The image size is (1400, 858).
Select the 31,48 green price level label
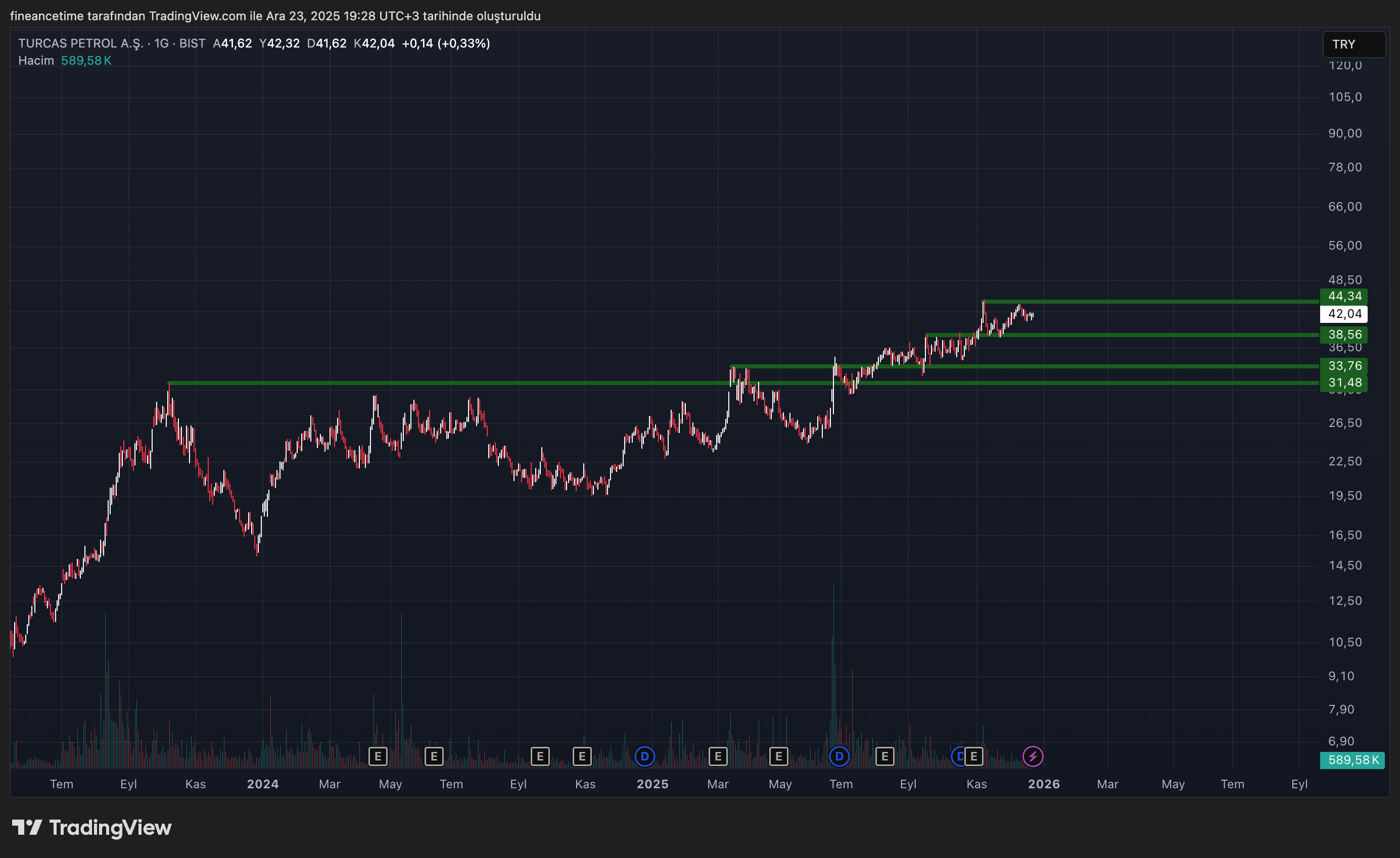[x=1344, y=383]
